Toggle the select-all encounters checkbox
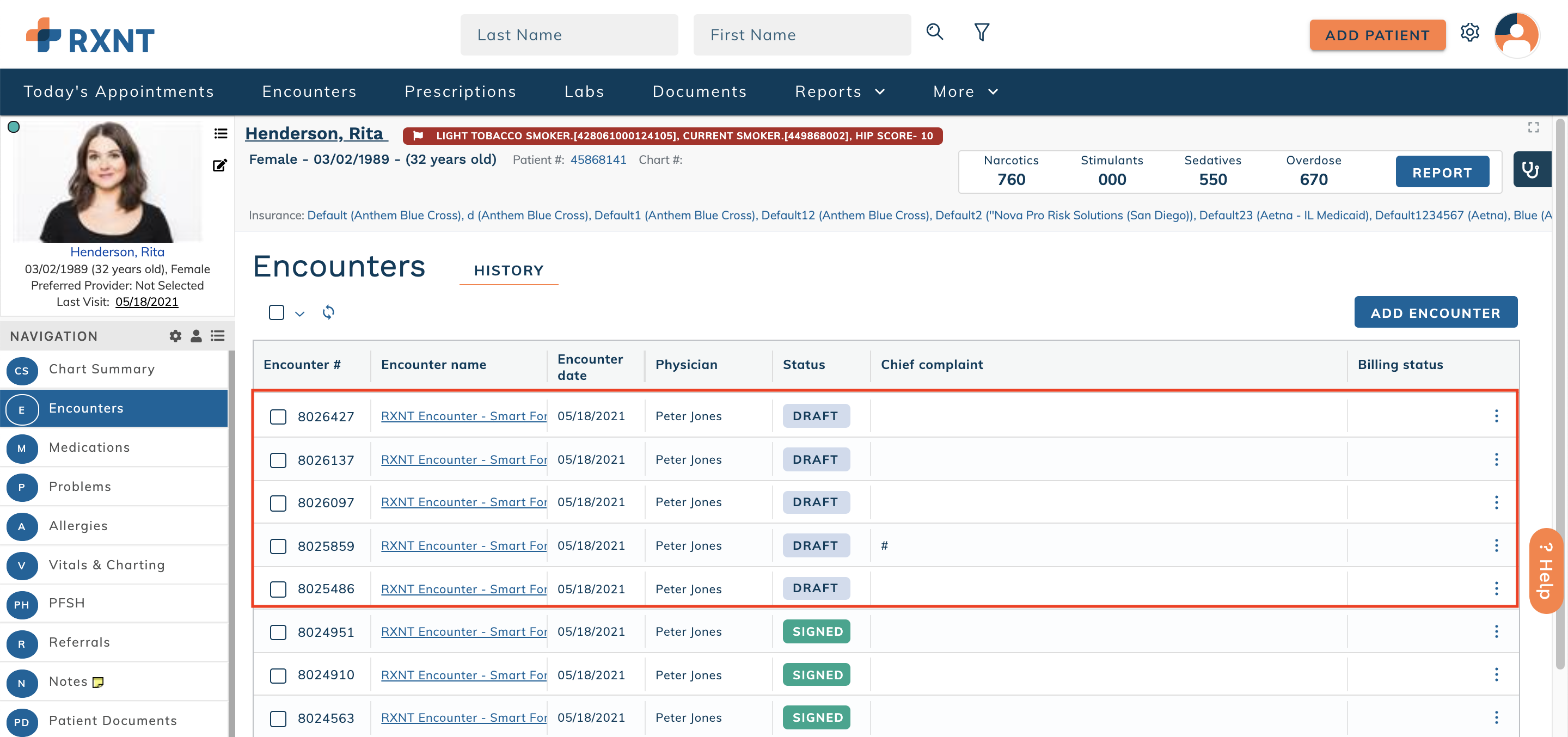The image size is (1568, 737). pyautogui.click(x=277, y=312)
